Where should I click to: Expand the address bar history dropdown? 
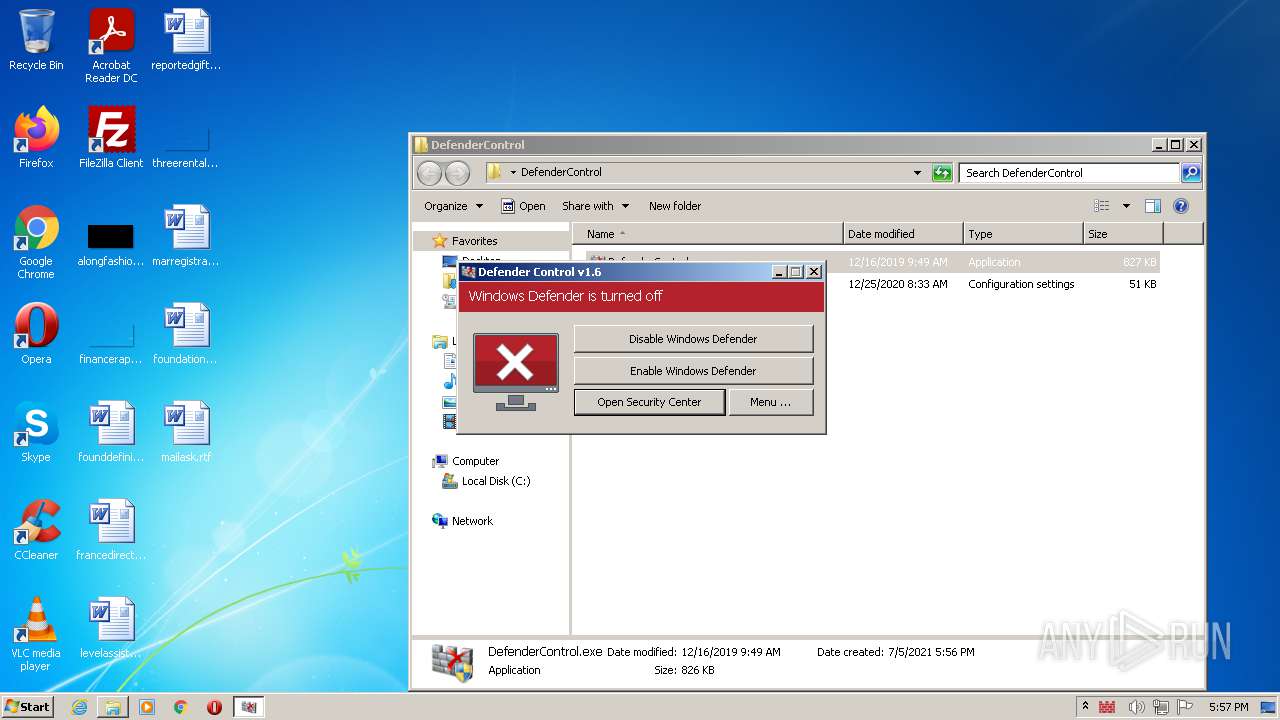tap(917, 173)
